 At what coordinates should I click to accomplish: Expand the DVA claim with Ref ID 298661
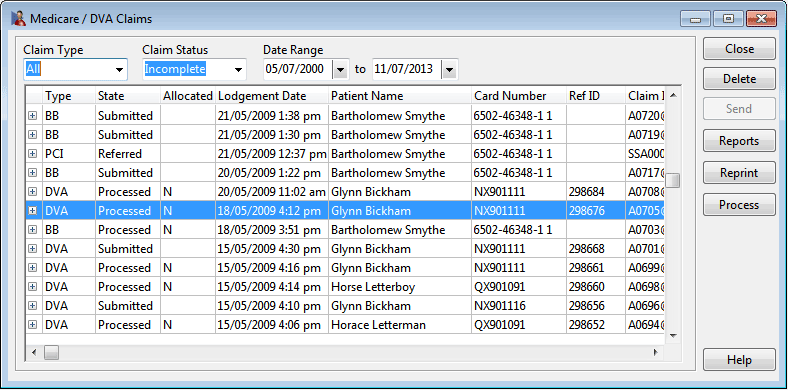point(33,268)
